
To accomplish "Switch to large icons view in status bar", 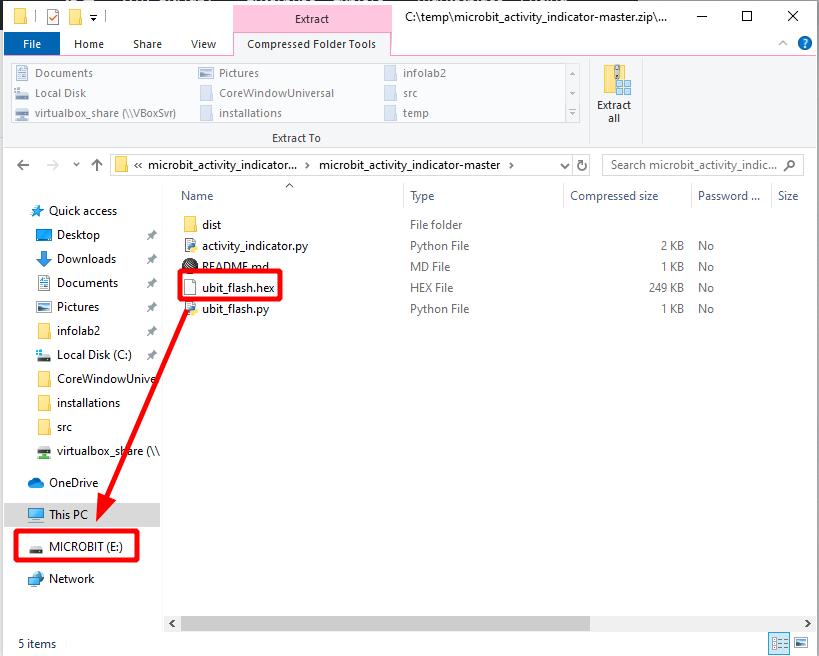I will [x=801, y=643].
